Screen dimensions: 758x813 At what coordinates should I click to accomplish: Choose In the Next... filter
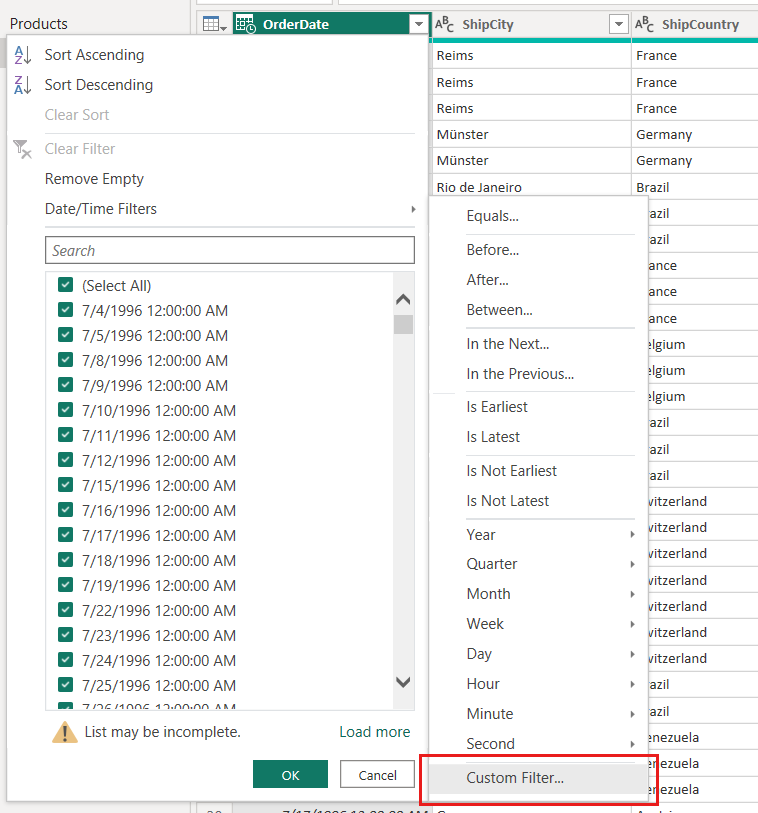tap(508, 344)
